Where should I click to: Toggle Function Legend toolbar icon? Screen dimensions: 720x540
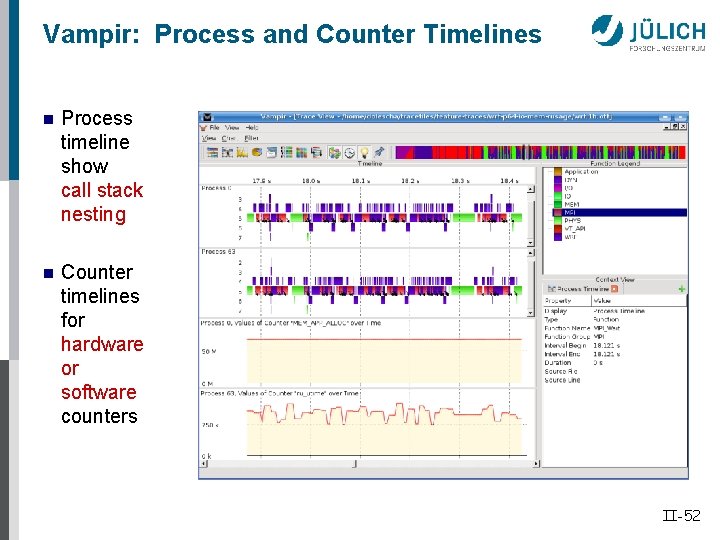334,152
